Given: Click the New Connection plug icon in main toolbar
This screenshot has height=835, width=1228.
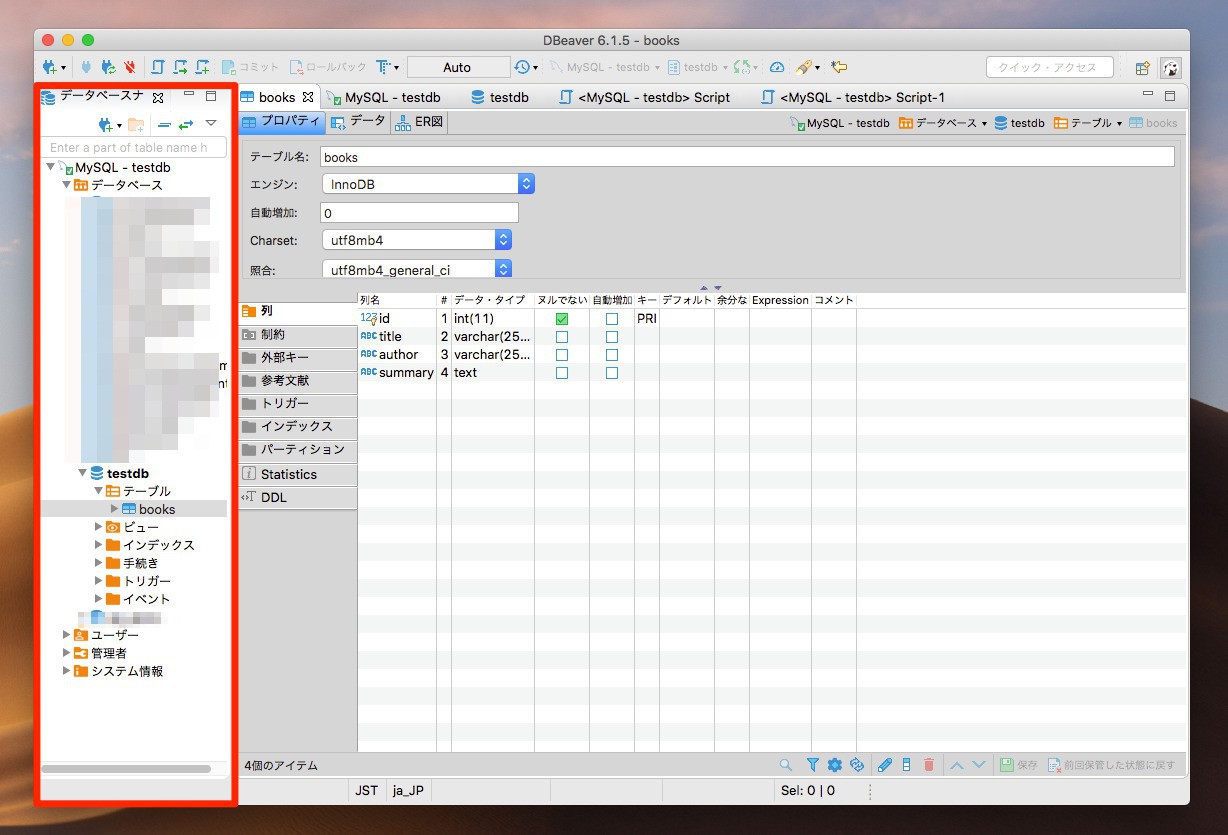Looking at the screenshot, I should tap(50, 67).
